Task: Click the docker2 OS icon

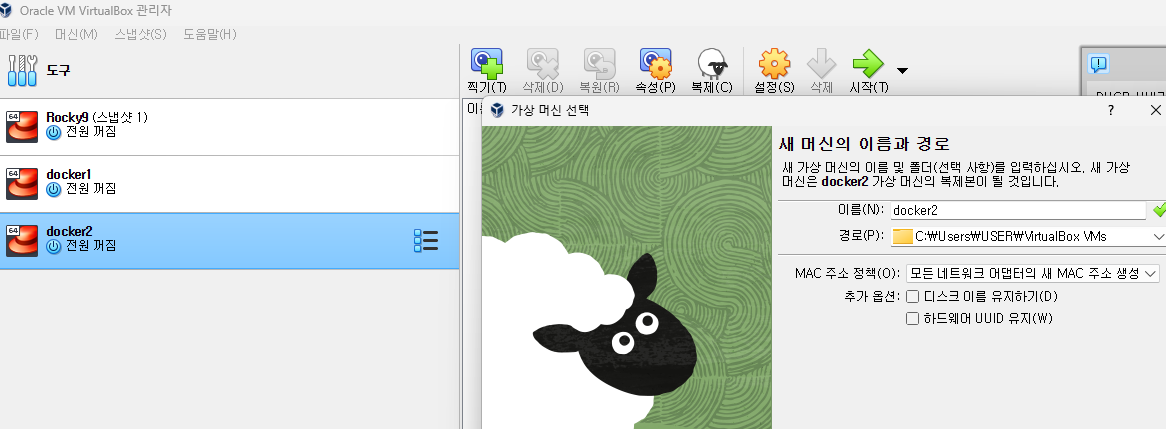Action: (x=22, y=240)
